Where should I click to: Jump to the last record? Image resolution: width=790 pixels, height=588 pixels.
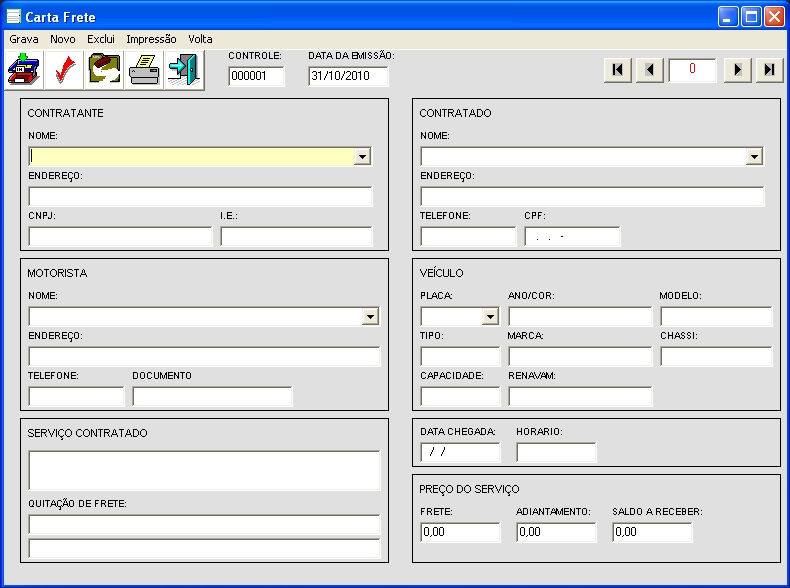768,69
